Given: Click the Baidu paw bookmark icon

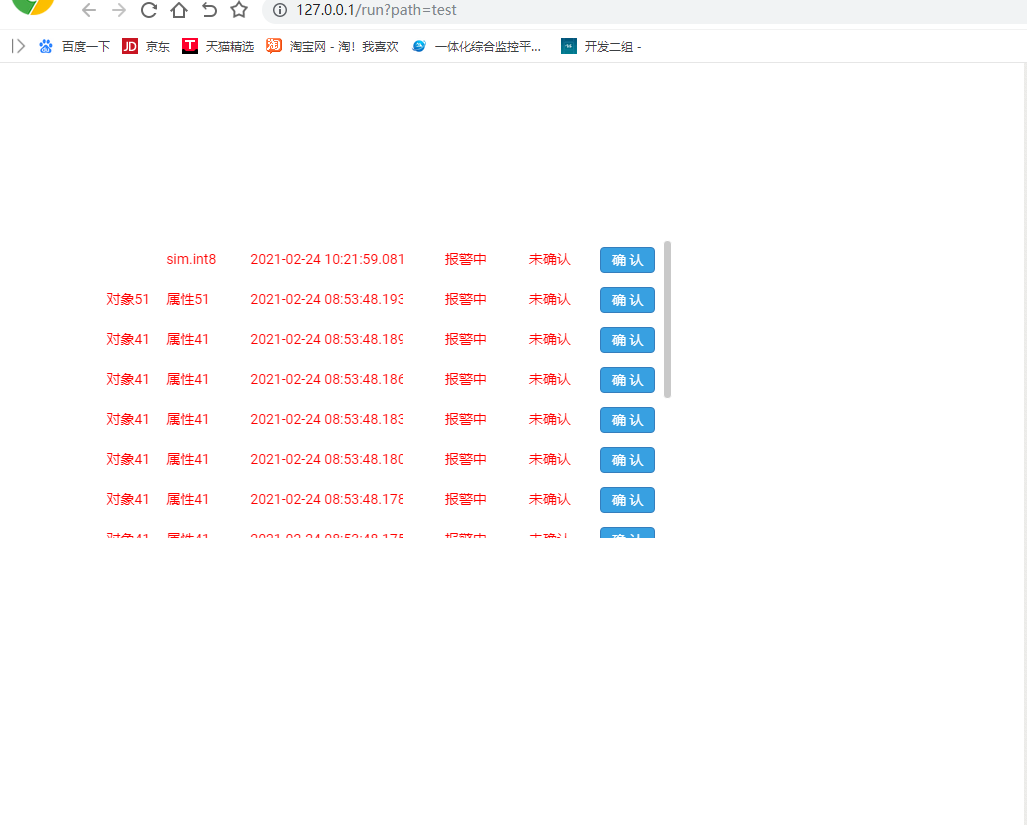Looking at the screenshot, I should (45, 46).
